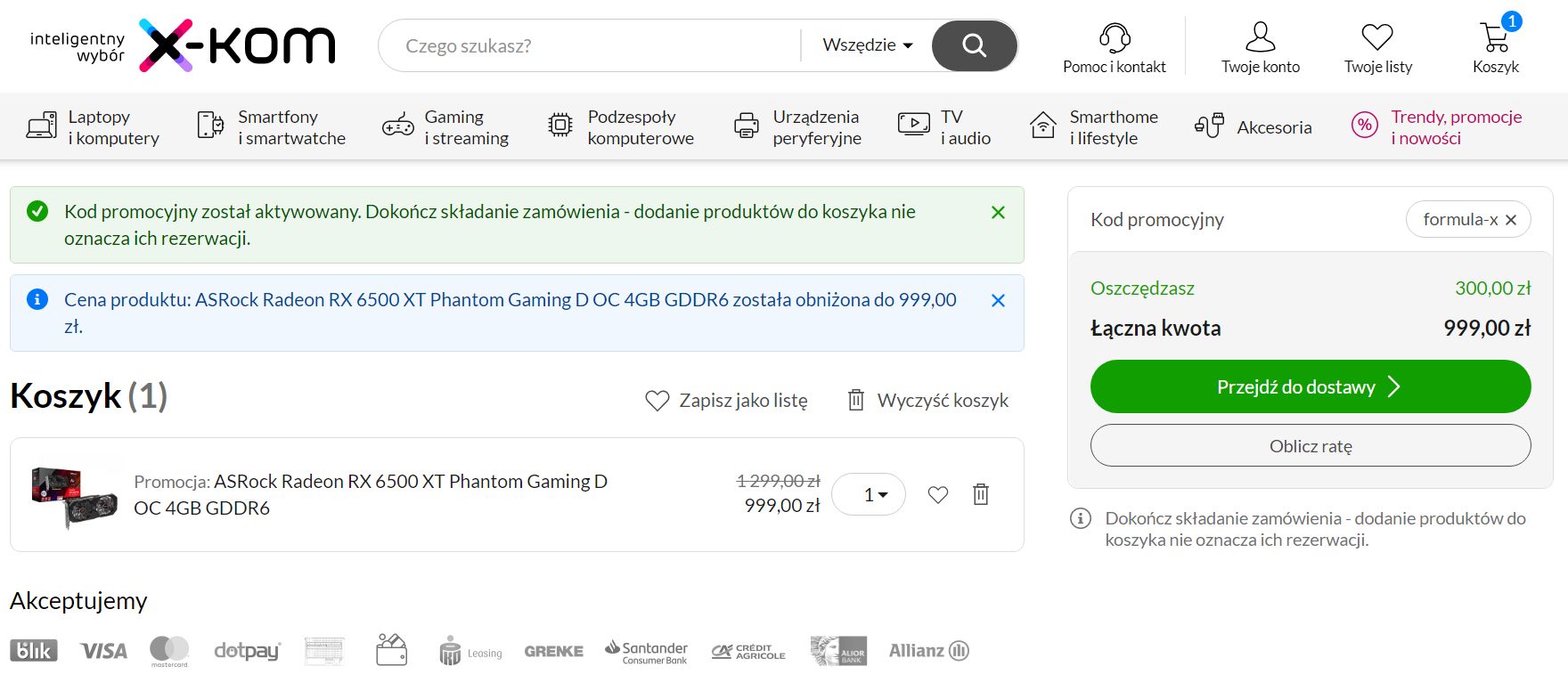Screen dimensions: 1568x699
Task: Click the blue info icon in price notice
Action: click(37, 299)
